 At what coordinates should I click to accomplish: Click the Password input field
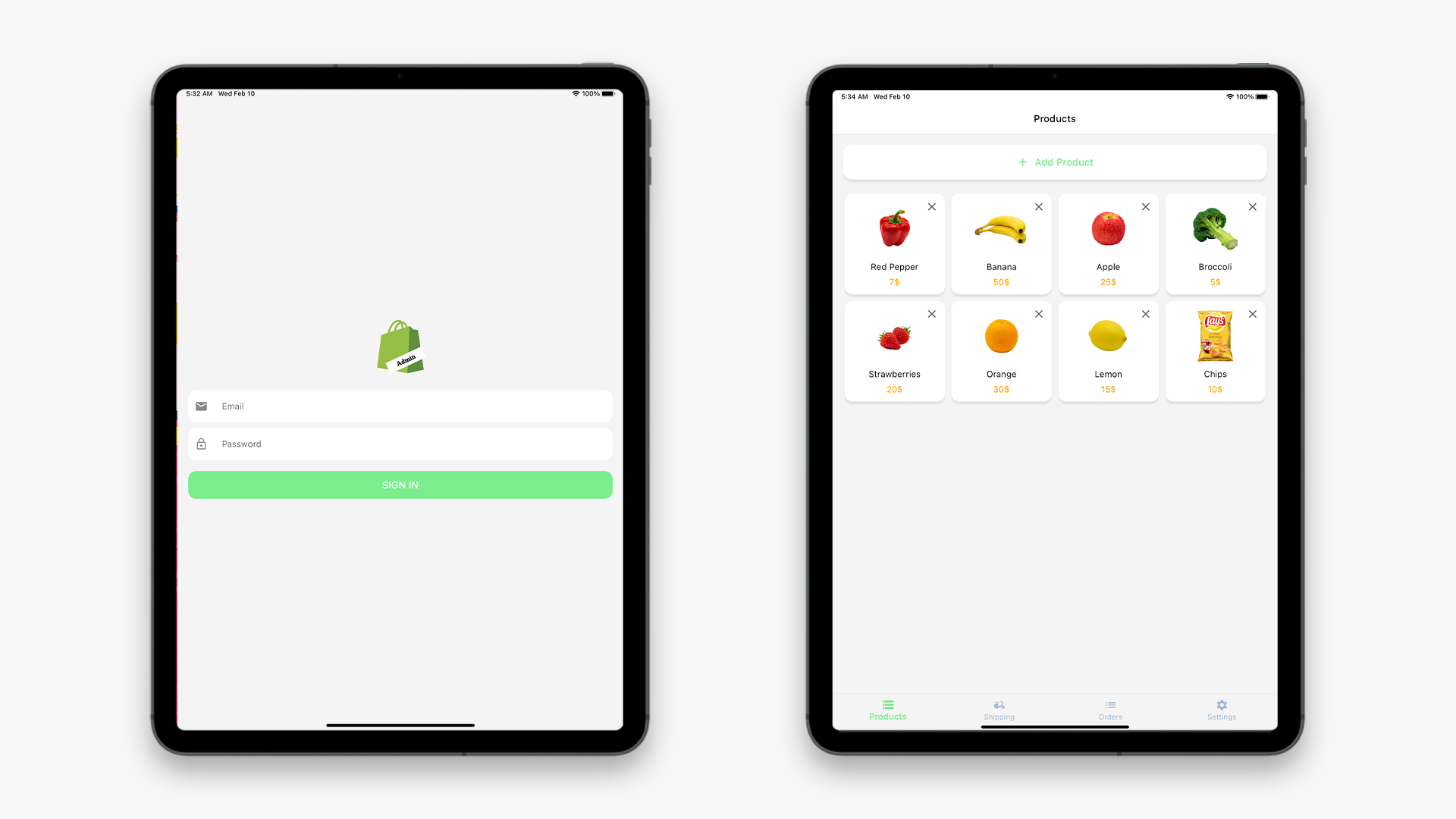coord(400,444)
